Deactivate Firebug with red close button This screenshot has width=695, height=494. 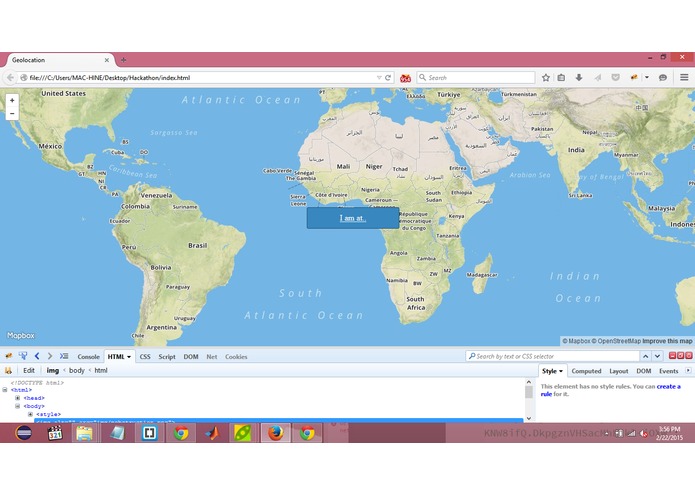pyautogui.click(x=689, y=355)
